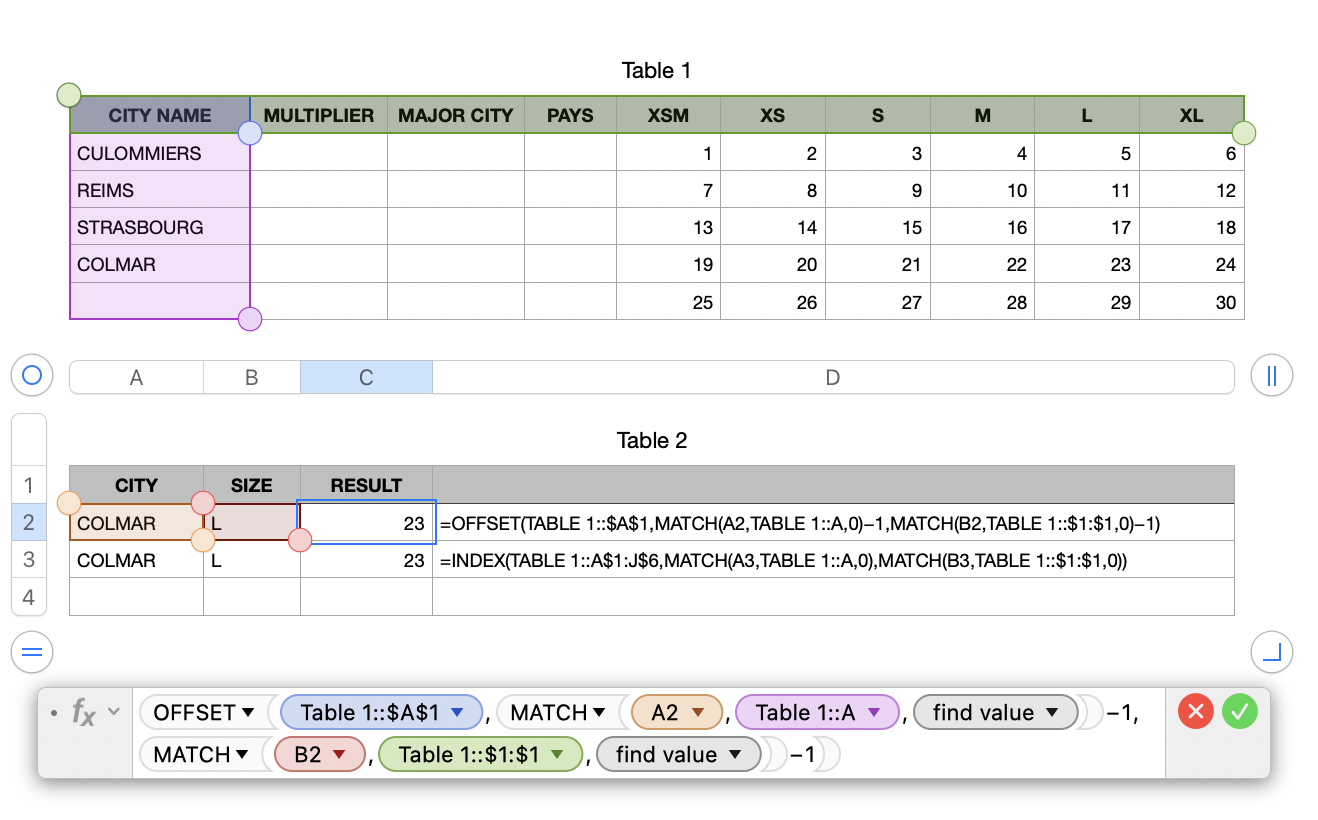Image resolution: width=1318 pixels, height=820 pixels.
Task: Select column C header
Action: click(x=366, y=377)
